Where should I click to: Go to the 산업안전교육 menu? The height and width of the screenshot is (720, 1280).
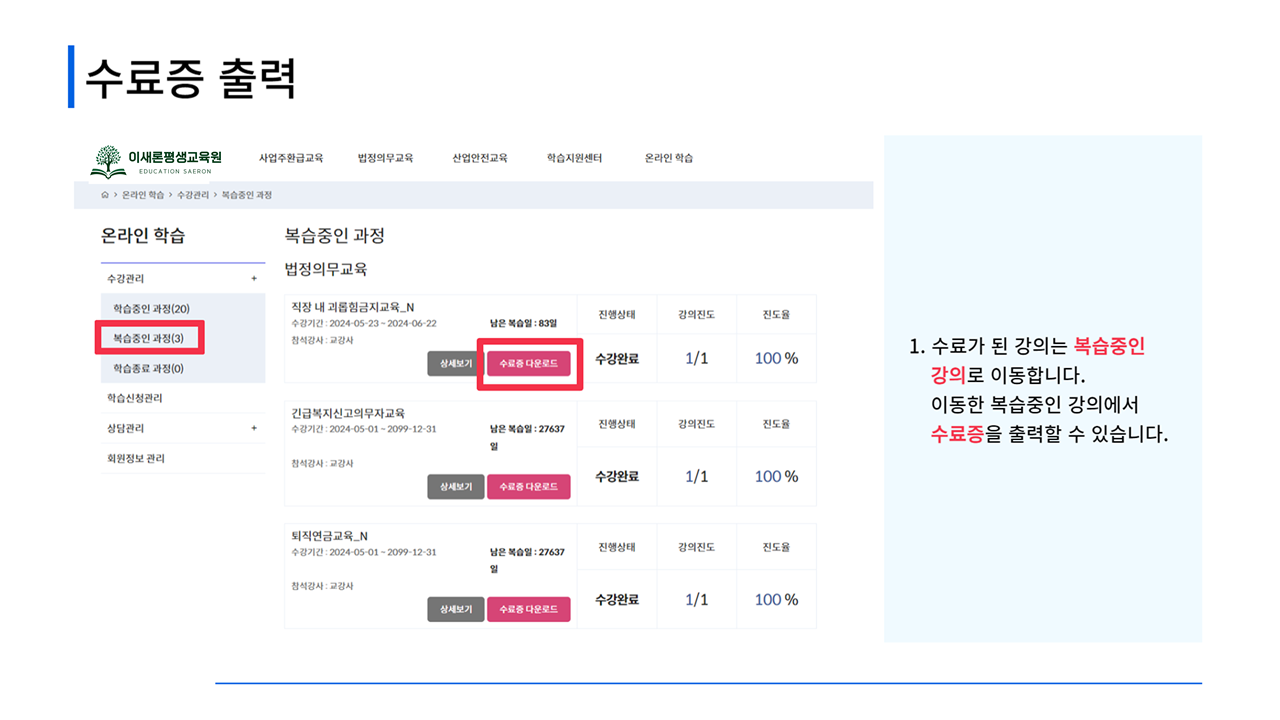point(480,158)
